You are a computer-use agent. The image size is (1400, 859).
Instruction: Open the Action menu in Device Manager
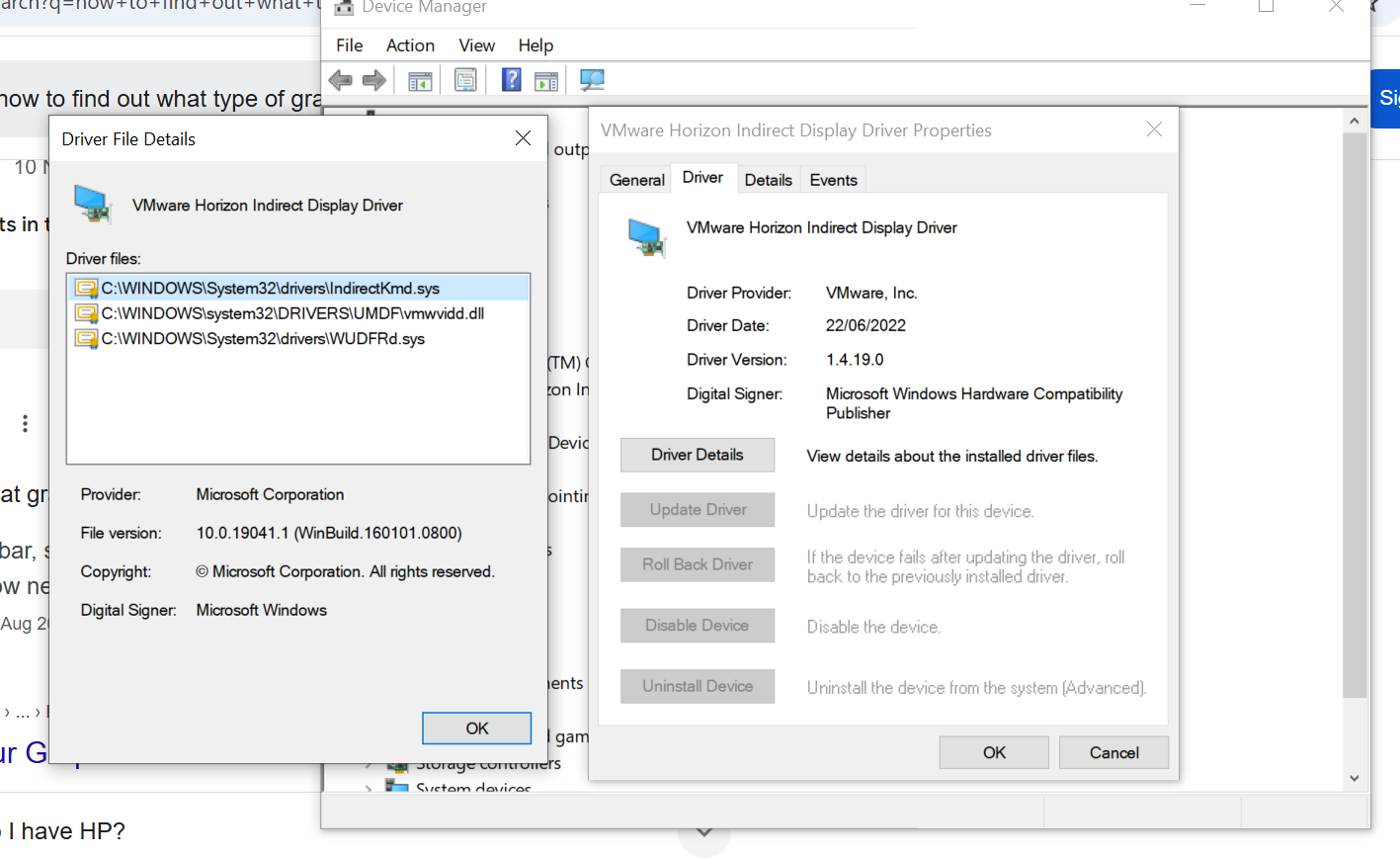pos(410,45)
